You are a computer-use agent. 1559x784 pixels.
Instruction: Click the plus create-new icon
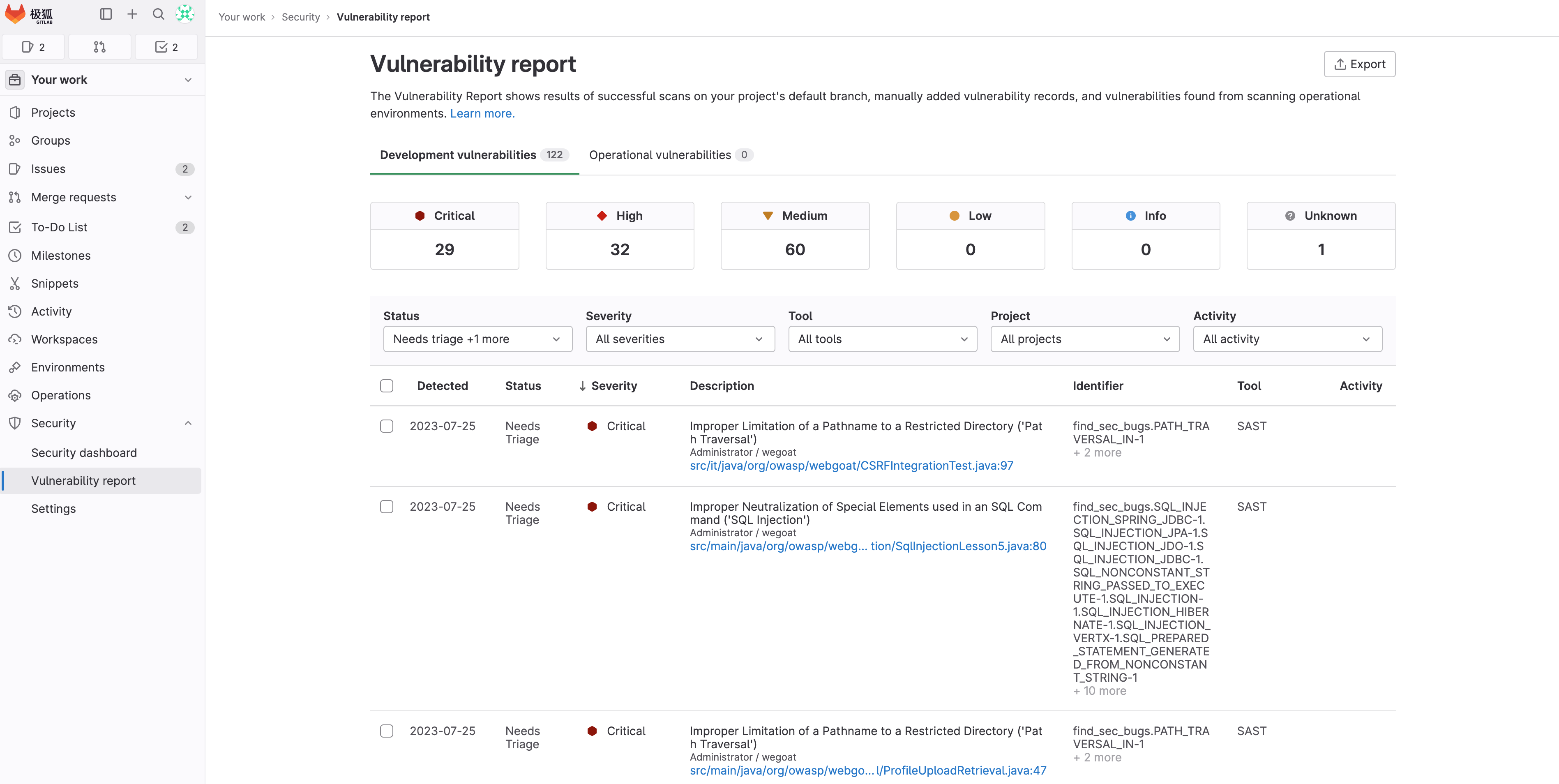pos(132,14)
